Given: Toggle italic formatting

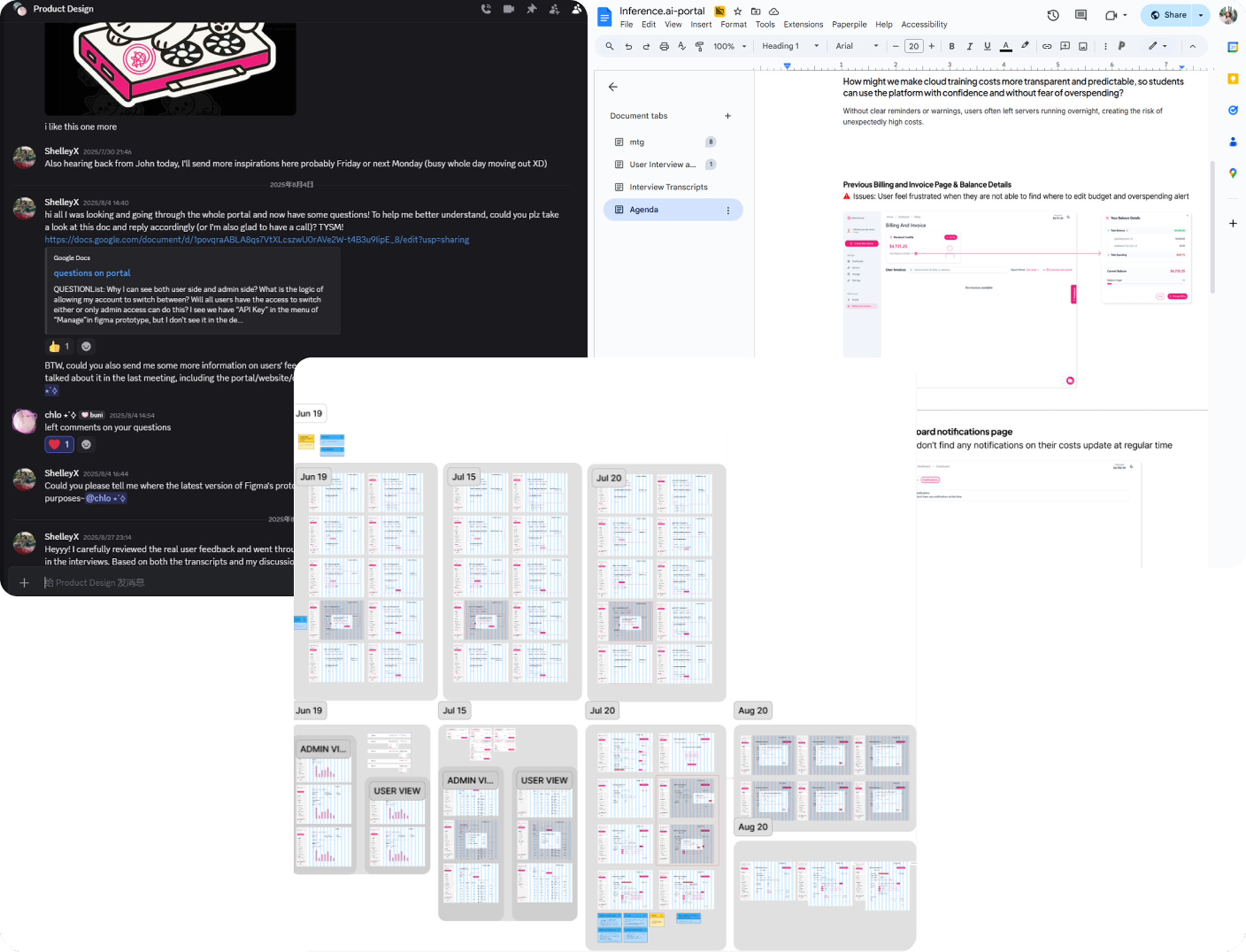Looking at the screenshot, I should (x=969, y=46).
